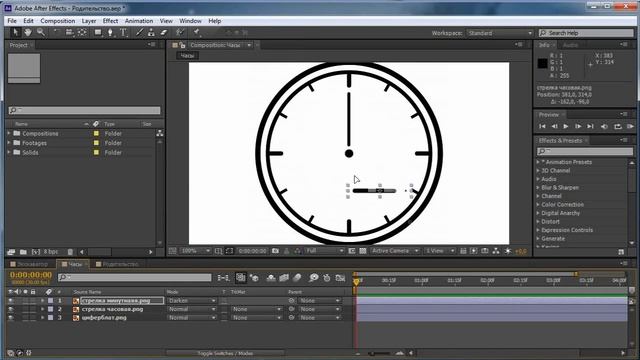Toggle Pixel Aspect Ratio Correction in viewer
The height and width of the screenshot is (360, 640).
(463, 251)
